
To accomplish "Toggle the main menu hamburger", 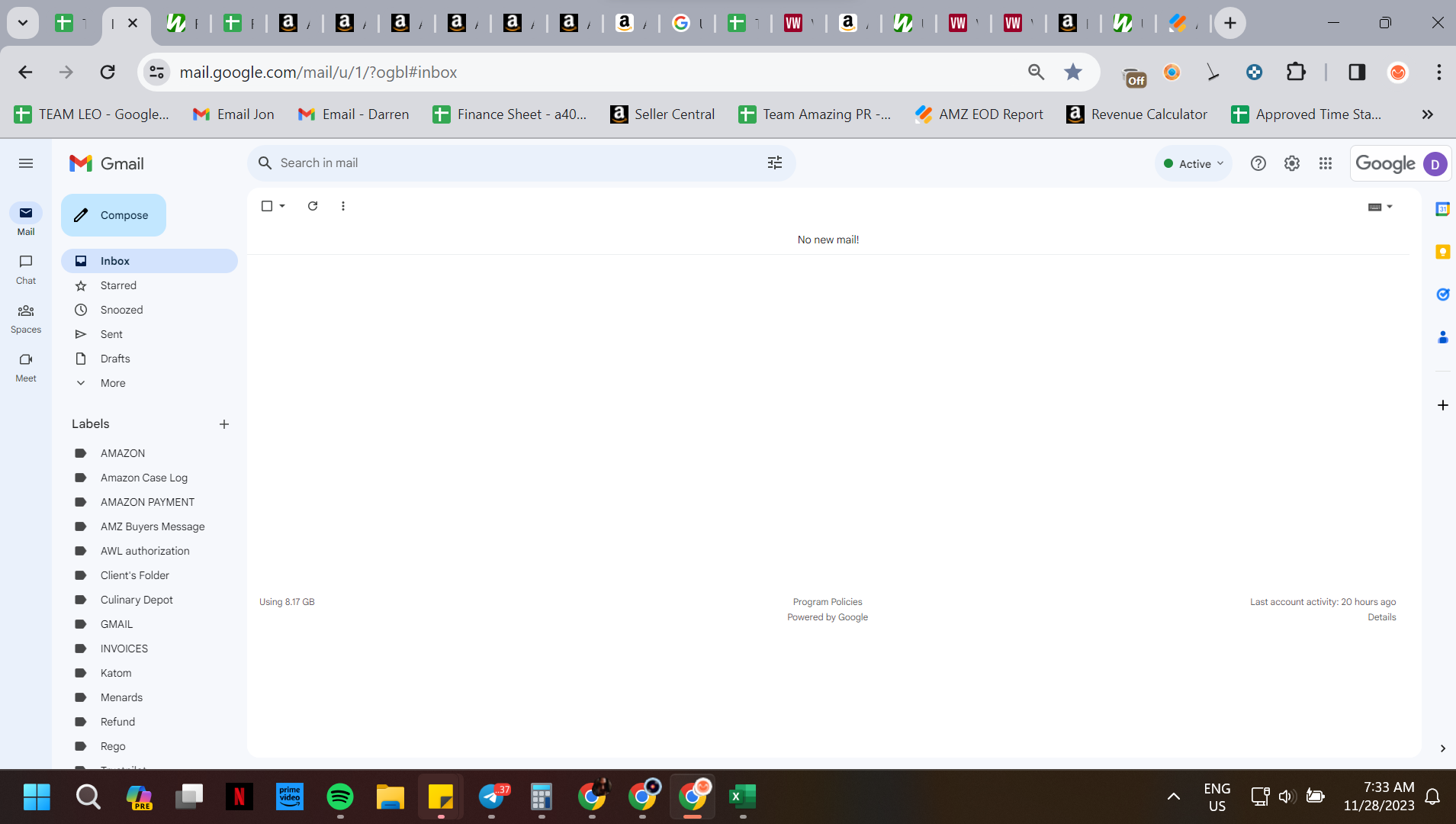I will coord(26,163).
